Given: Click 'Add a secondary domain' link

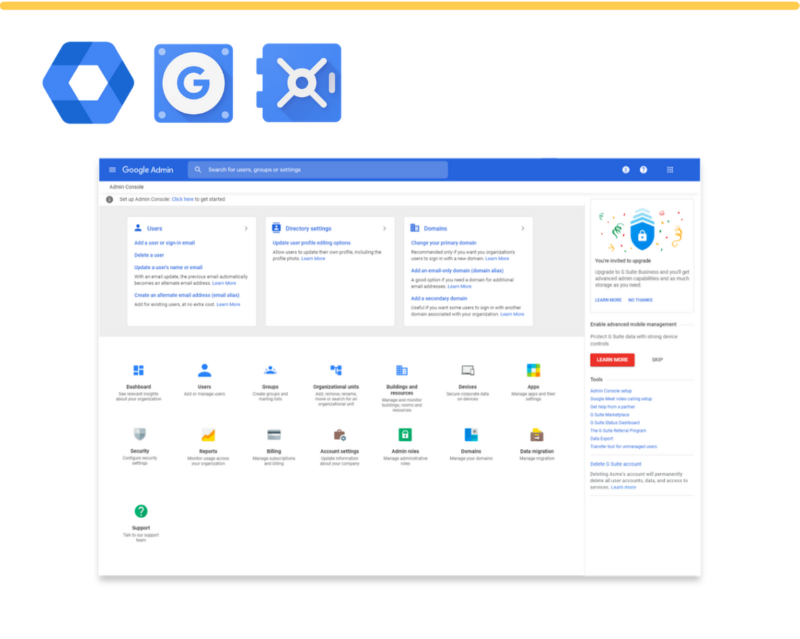Looking at the screenshot, I should [439, 299].
